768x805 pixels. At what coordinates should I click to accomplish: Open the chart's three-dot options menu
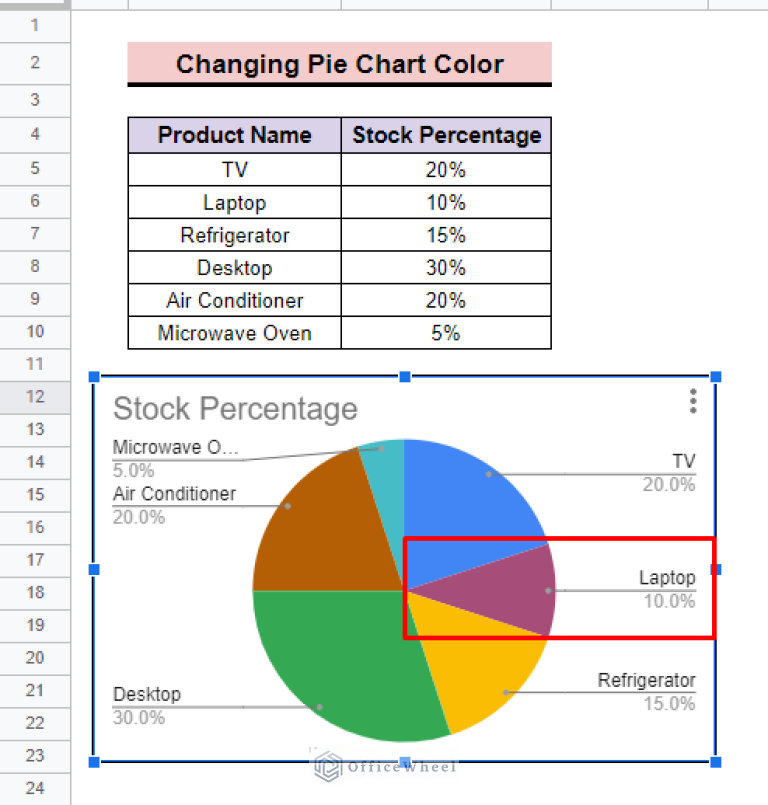[x=692, y=402]
